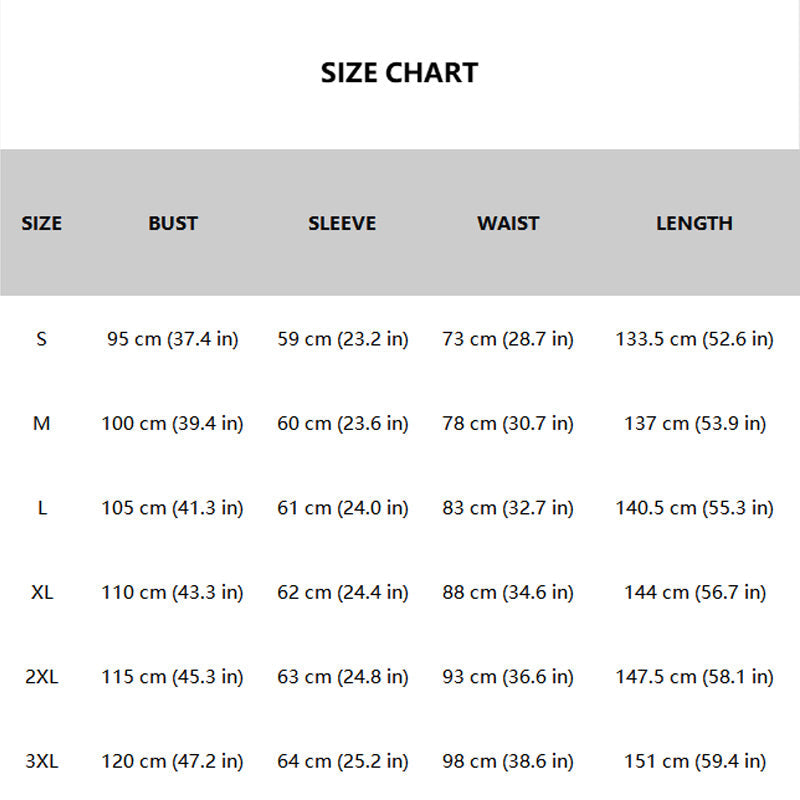Select the BUST column header
The image size is (800, 800).
pos(173,223)
